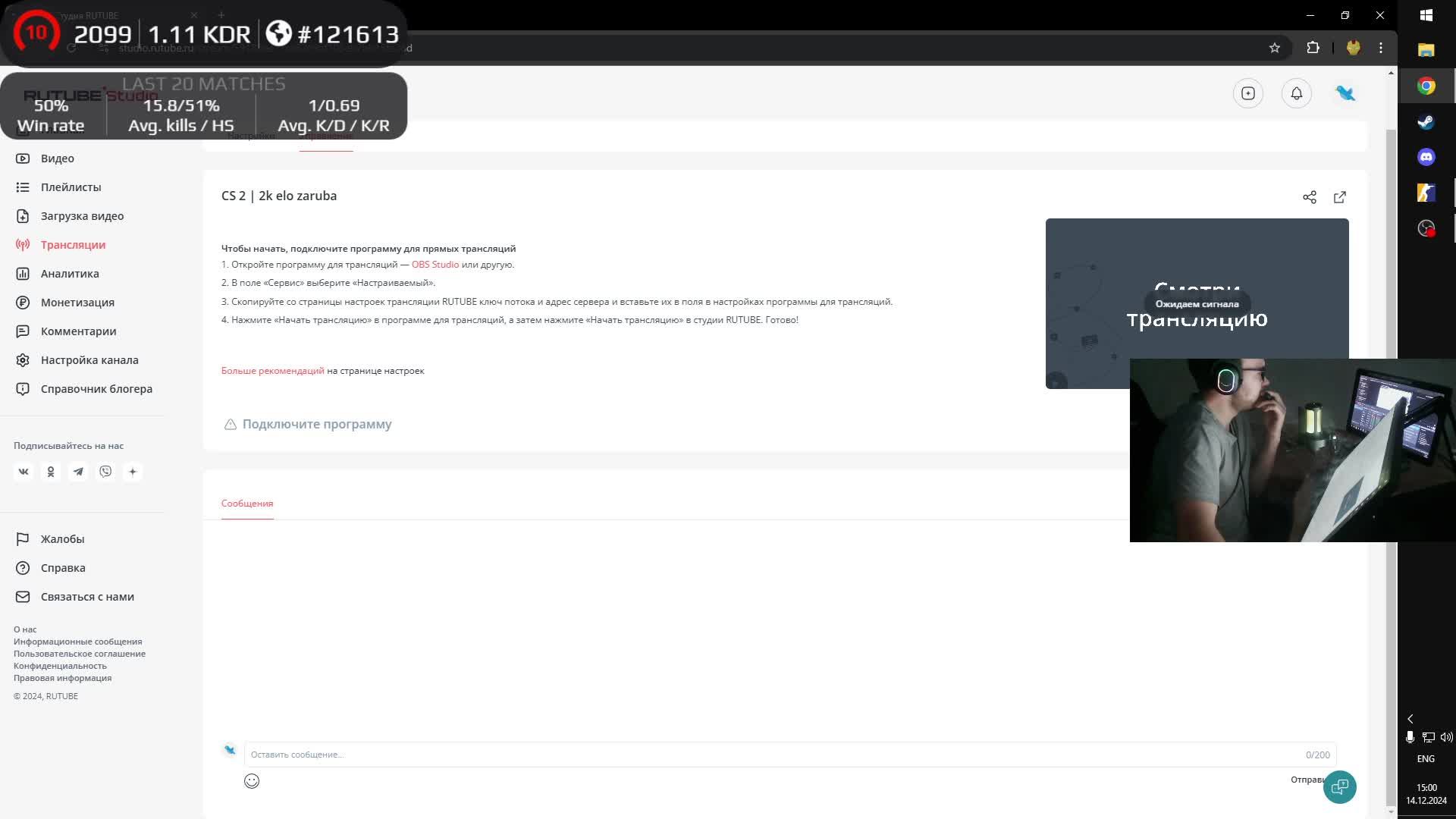Image resolution: width=1456 pixels, height=819 pixels.
Task: Click the Настройка канала gear icon
Action: (x=23, y=360)
